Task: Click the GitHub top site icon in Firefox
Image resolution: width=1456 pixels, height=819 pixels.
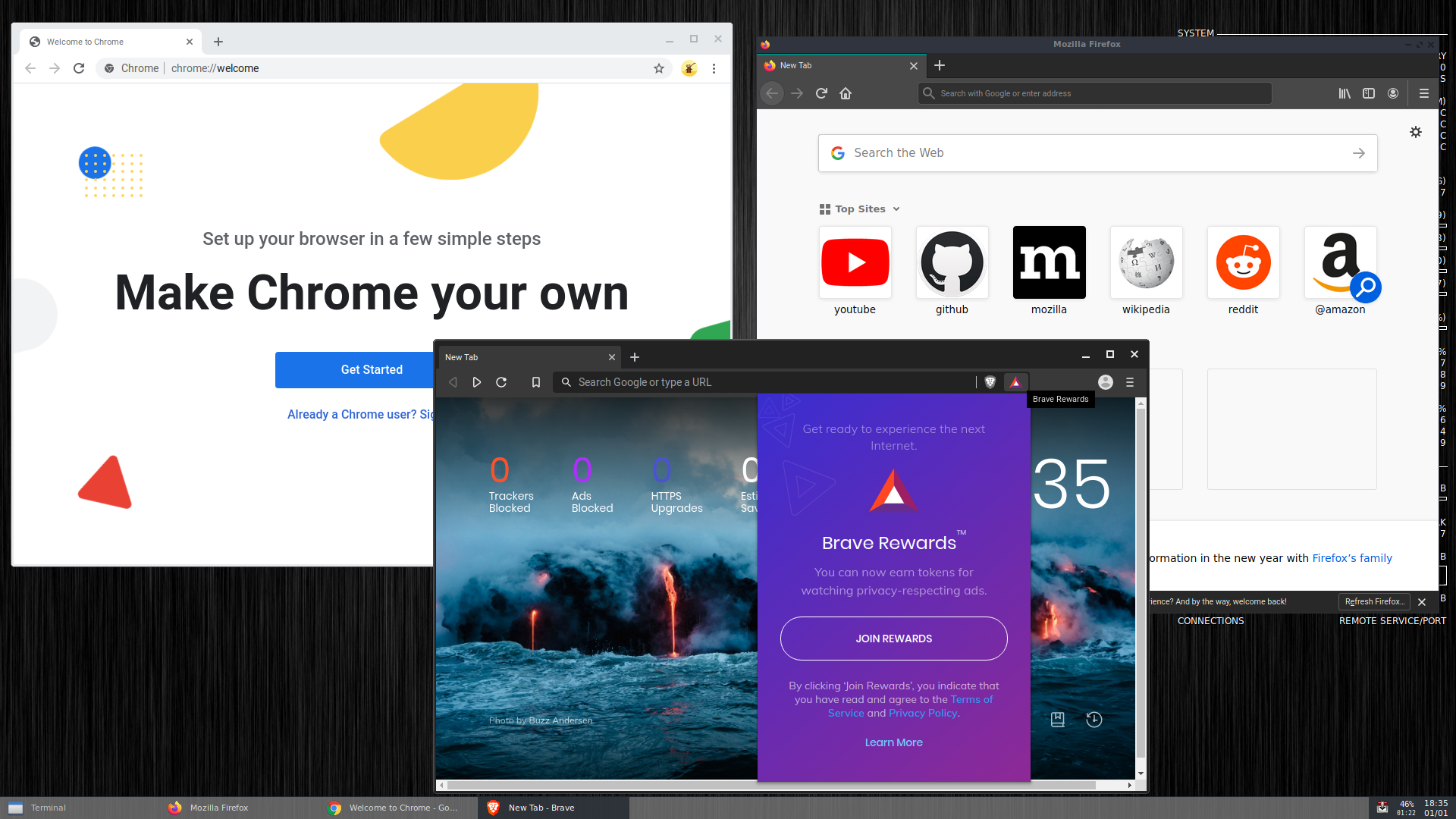Action: 951,262
